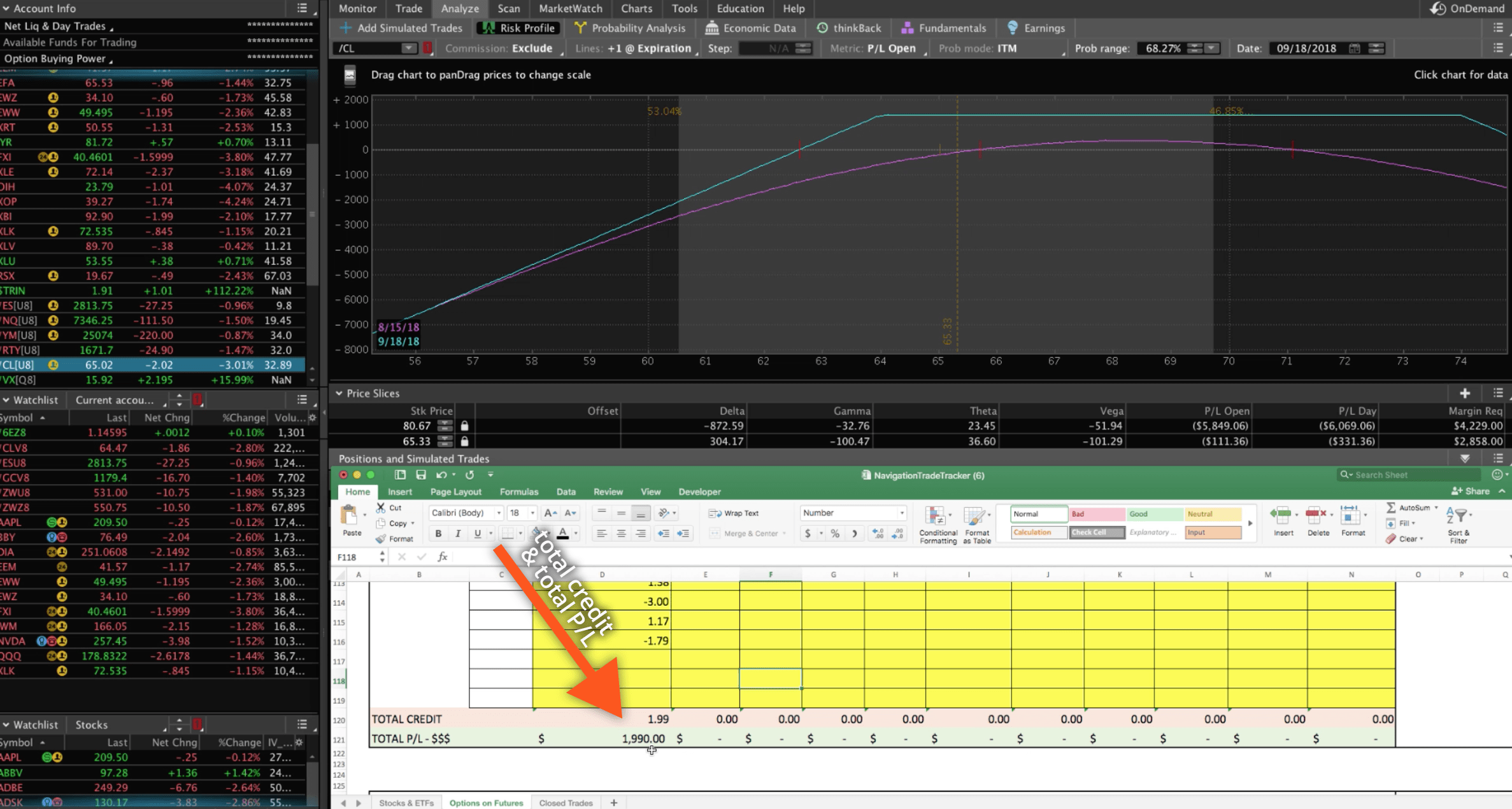Open the Analyze tab in thinkorswim
The height and width of the screenshot is (809, 1512).
point(460,8)
